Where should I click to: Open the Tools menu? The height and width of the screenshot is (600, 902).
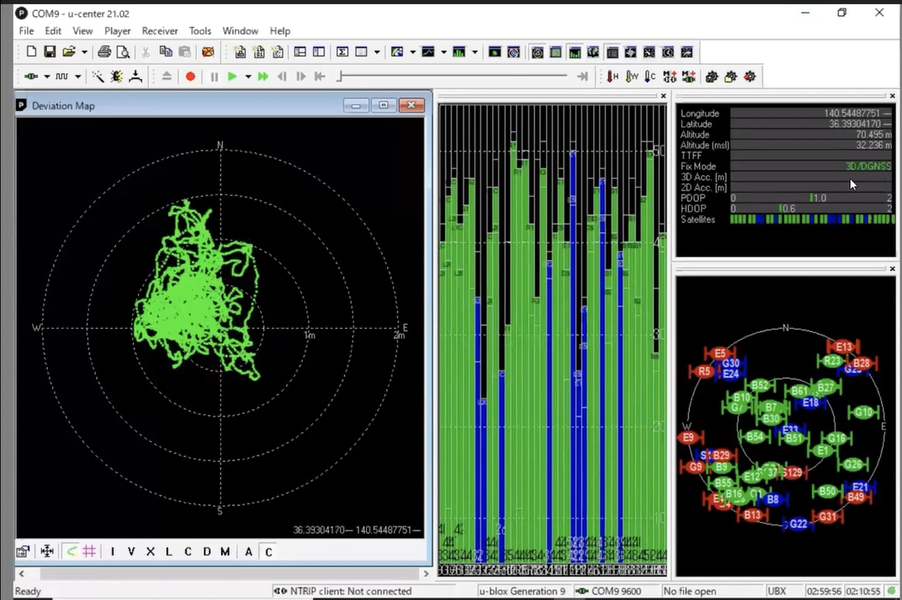(x=200, y=31)
